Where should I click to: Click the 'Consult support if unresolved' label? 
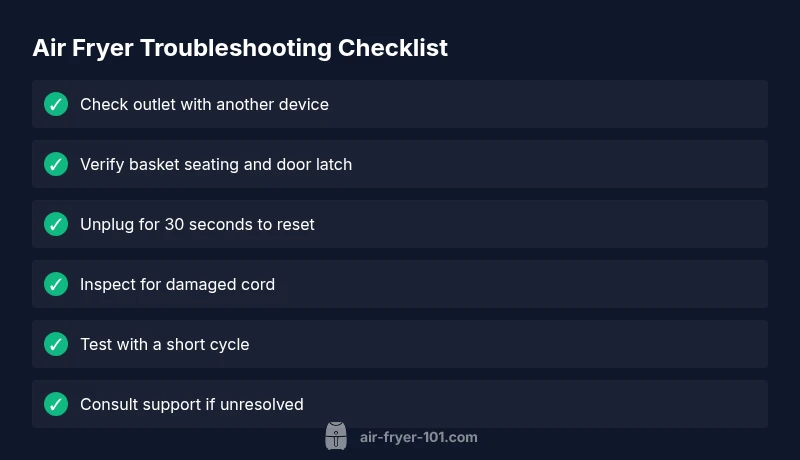point(191,404)
